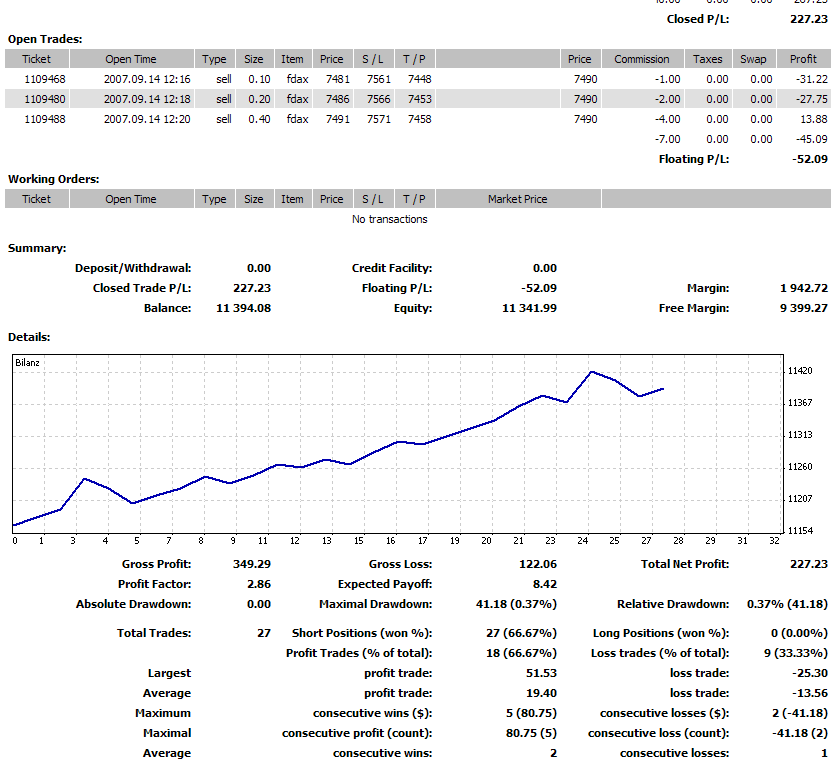Click the Bilanz label in the chart
Image resolution: width=838 pixels, height=764 pixels.
(x=26, y=362)
